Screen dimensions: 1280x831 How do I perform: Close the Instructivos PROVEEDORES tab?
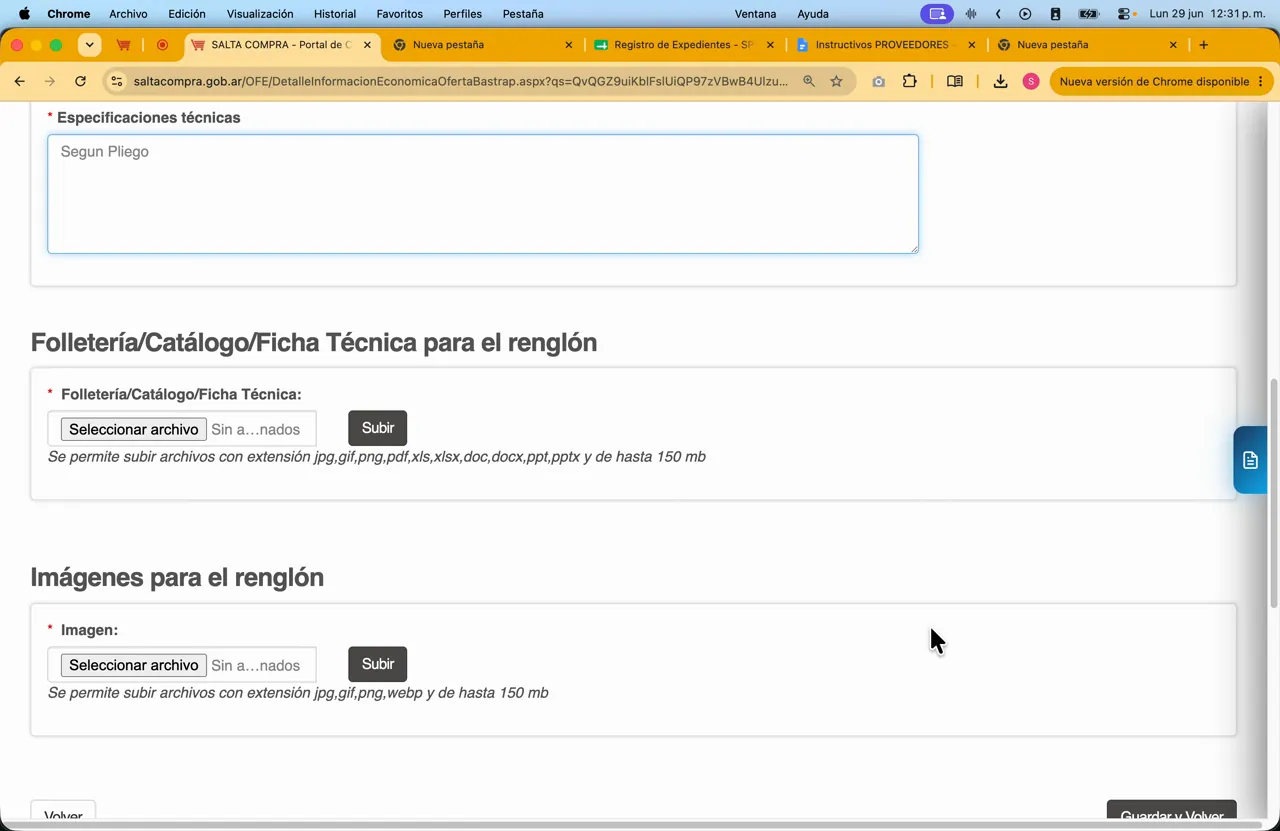(971, 45)
